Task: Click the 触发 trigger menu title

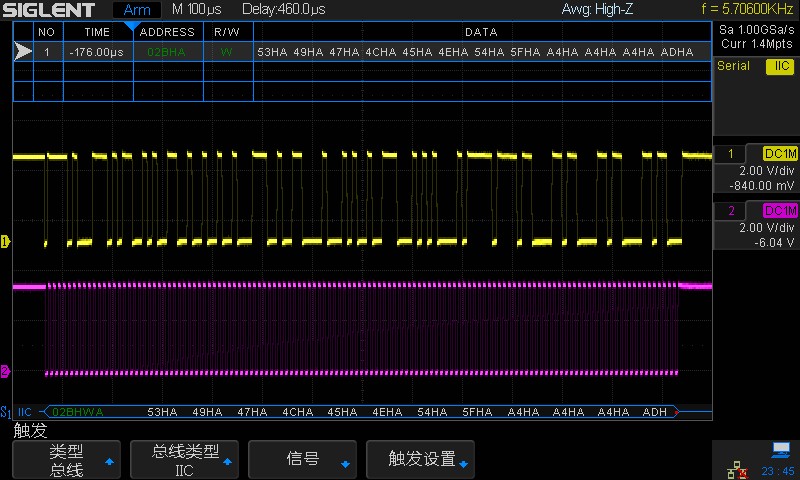Action: click(30, 430)
